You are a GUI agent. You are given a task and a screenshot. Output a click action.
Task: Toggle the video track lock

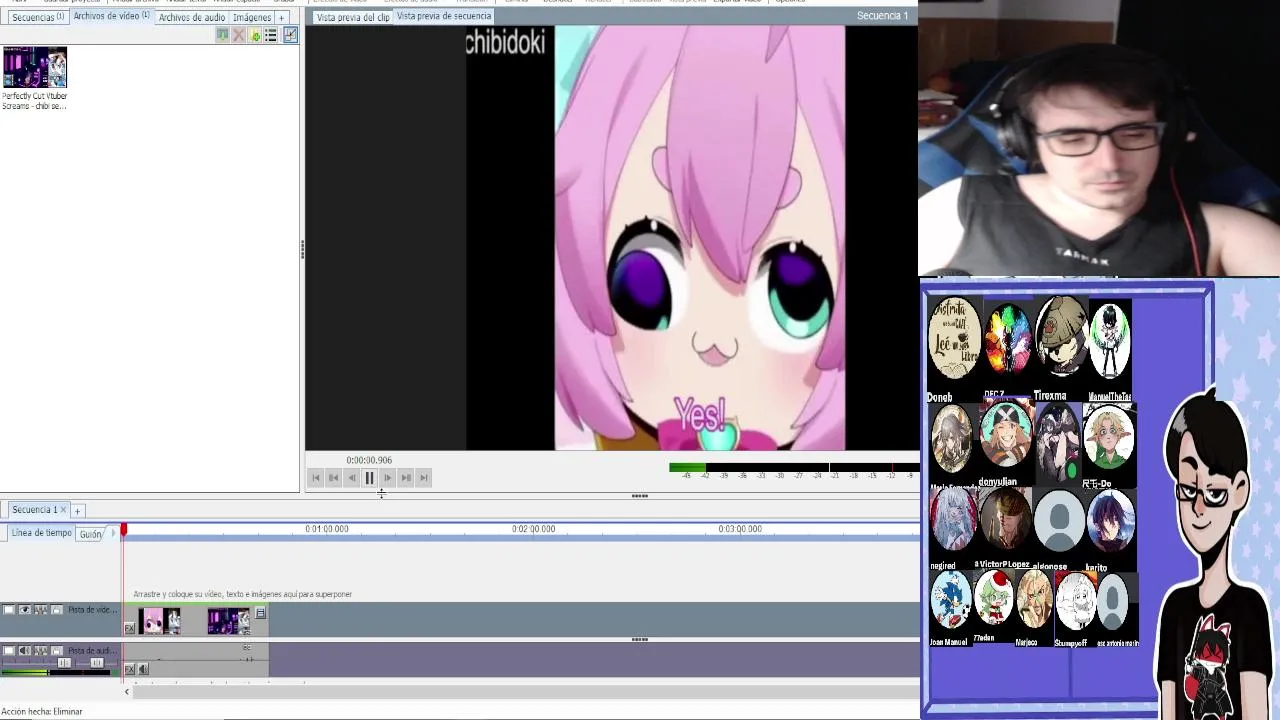click(x=57, y=610)
